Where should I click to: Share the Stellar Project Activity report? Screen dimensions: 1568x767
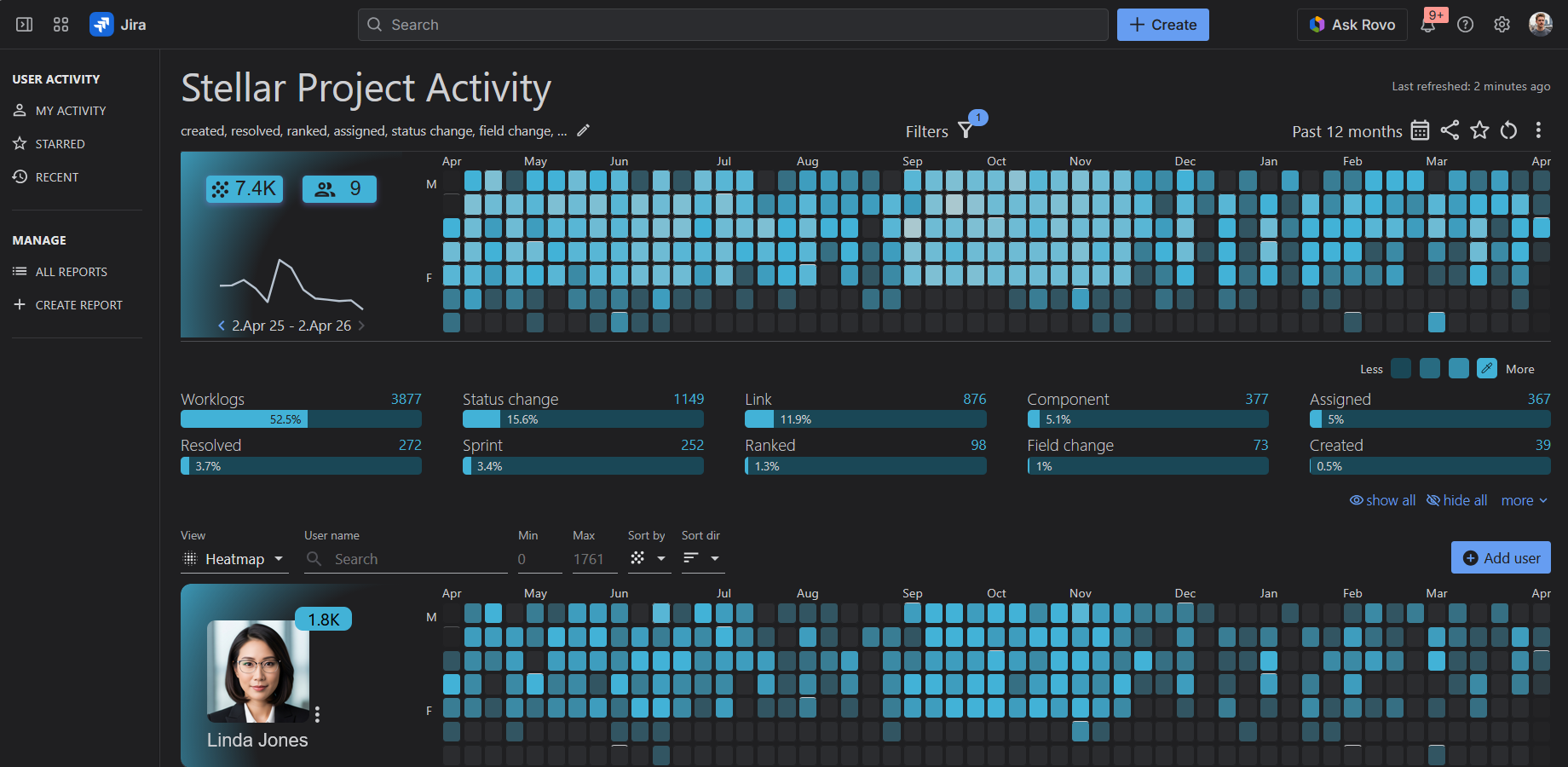point(1450,130)
